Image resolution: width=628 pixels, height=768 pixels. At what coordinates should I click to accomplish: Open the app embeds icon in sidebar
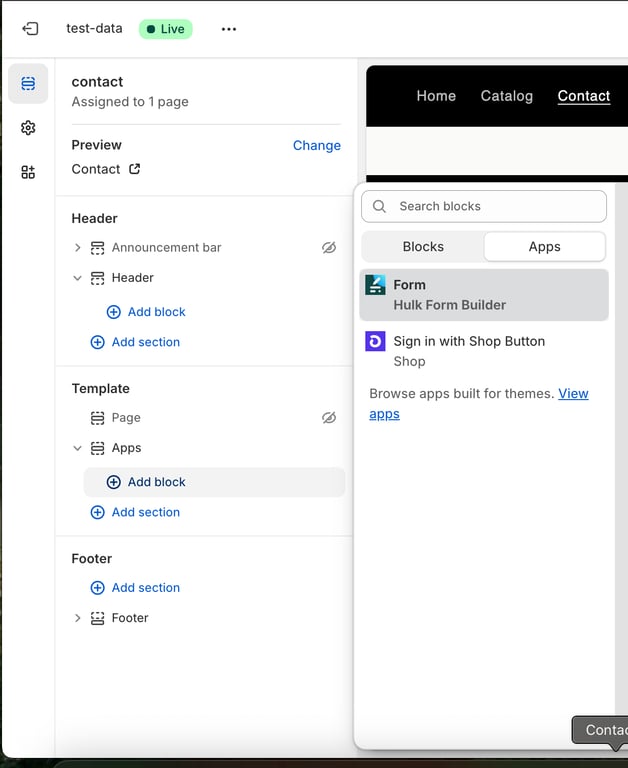[28, 172]
